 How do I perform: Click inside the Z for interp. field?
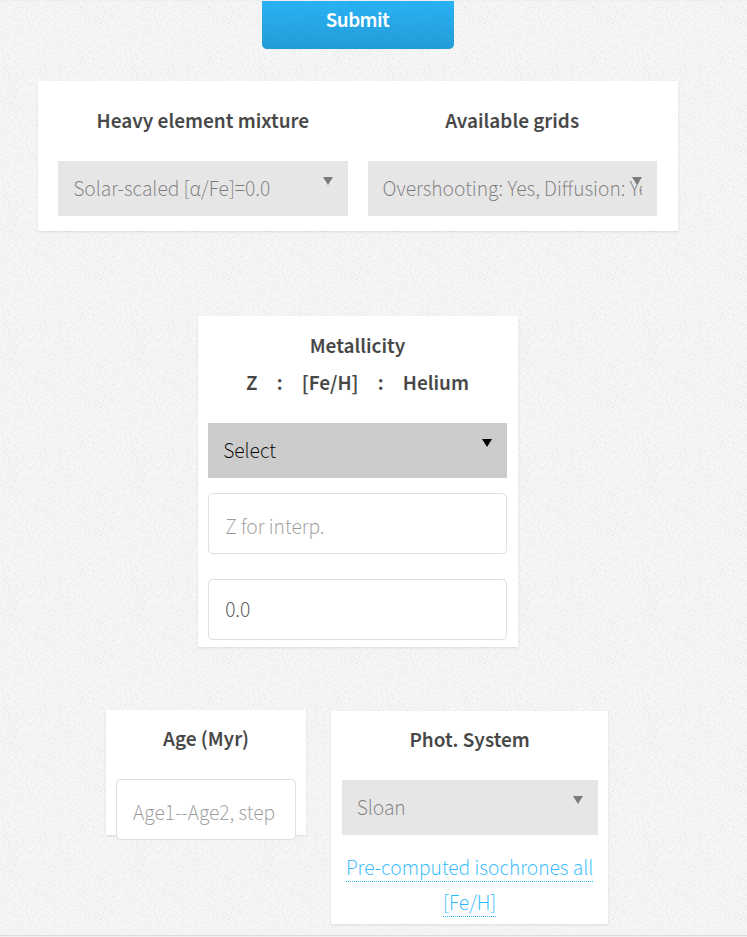357,523
